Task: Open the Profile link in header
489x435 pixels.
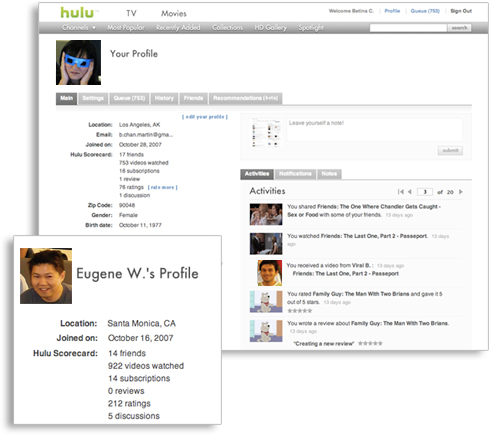Action: pyautogui.click(x=392, y=11)
